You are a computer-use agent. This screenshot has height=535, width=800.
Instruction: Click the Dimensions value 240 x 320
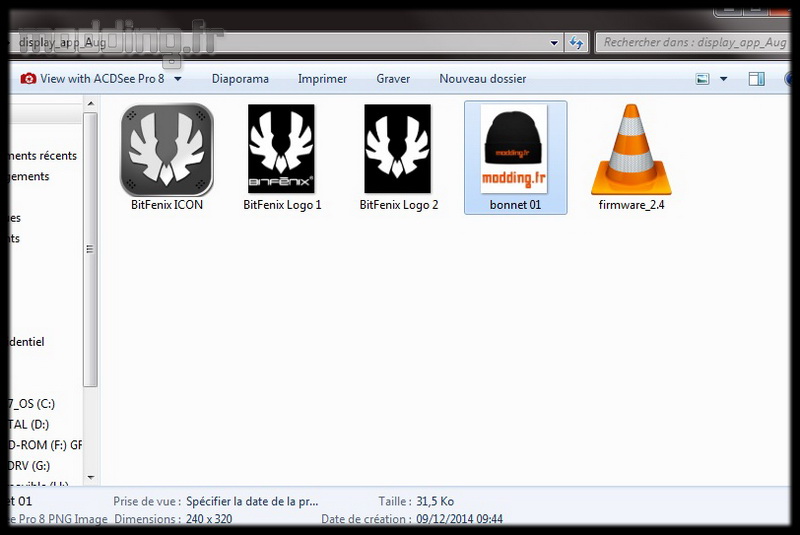[209, 519]
